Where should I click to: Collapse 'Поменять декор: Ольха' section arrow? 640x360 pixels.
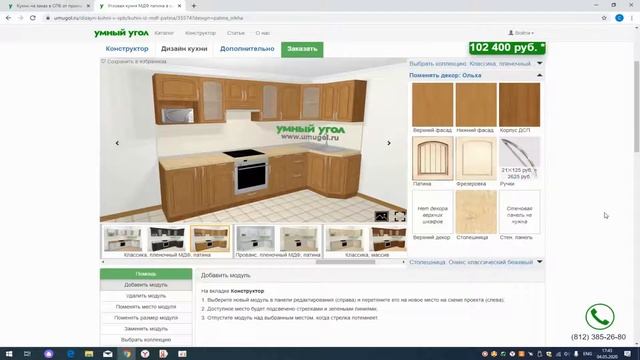click(540, 75)
